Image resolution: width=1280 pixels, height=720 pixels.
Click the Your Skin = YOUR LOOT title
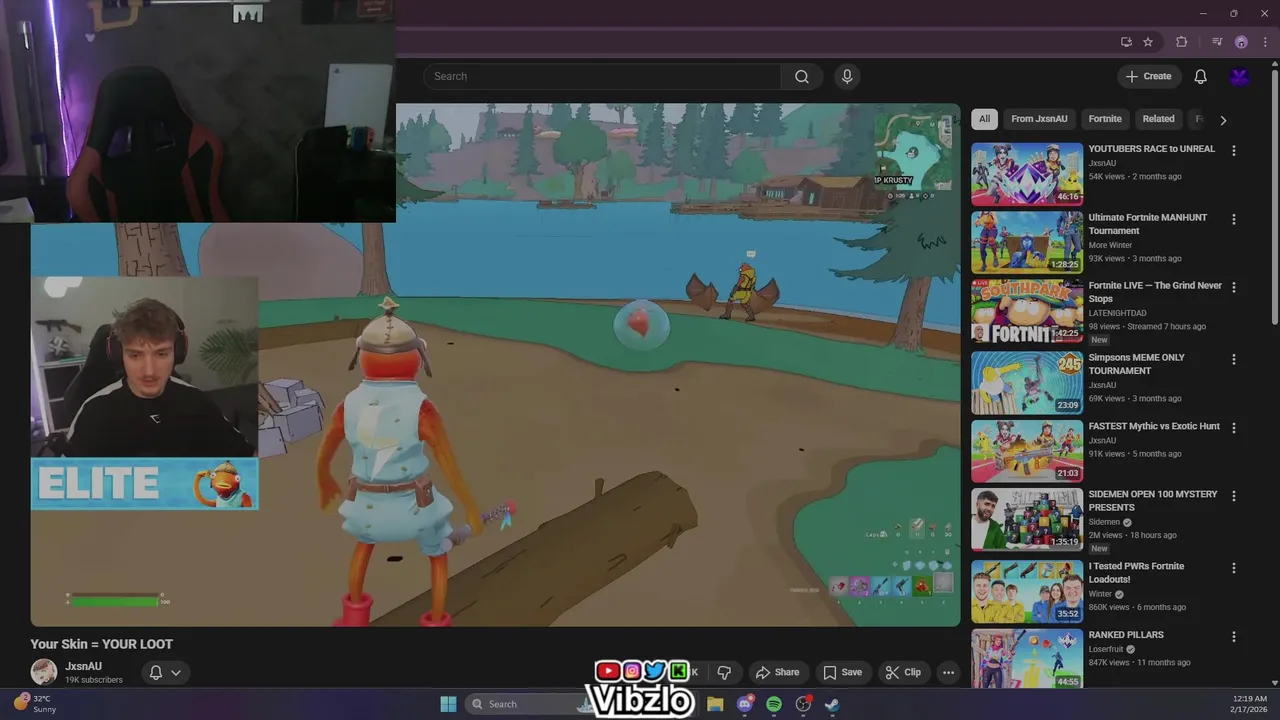point(101,644)
